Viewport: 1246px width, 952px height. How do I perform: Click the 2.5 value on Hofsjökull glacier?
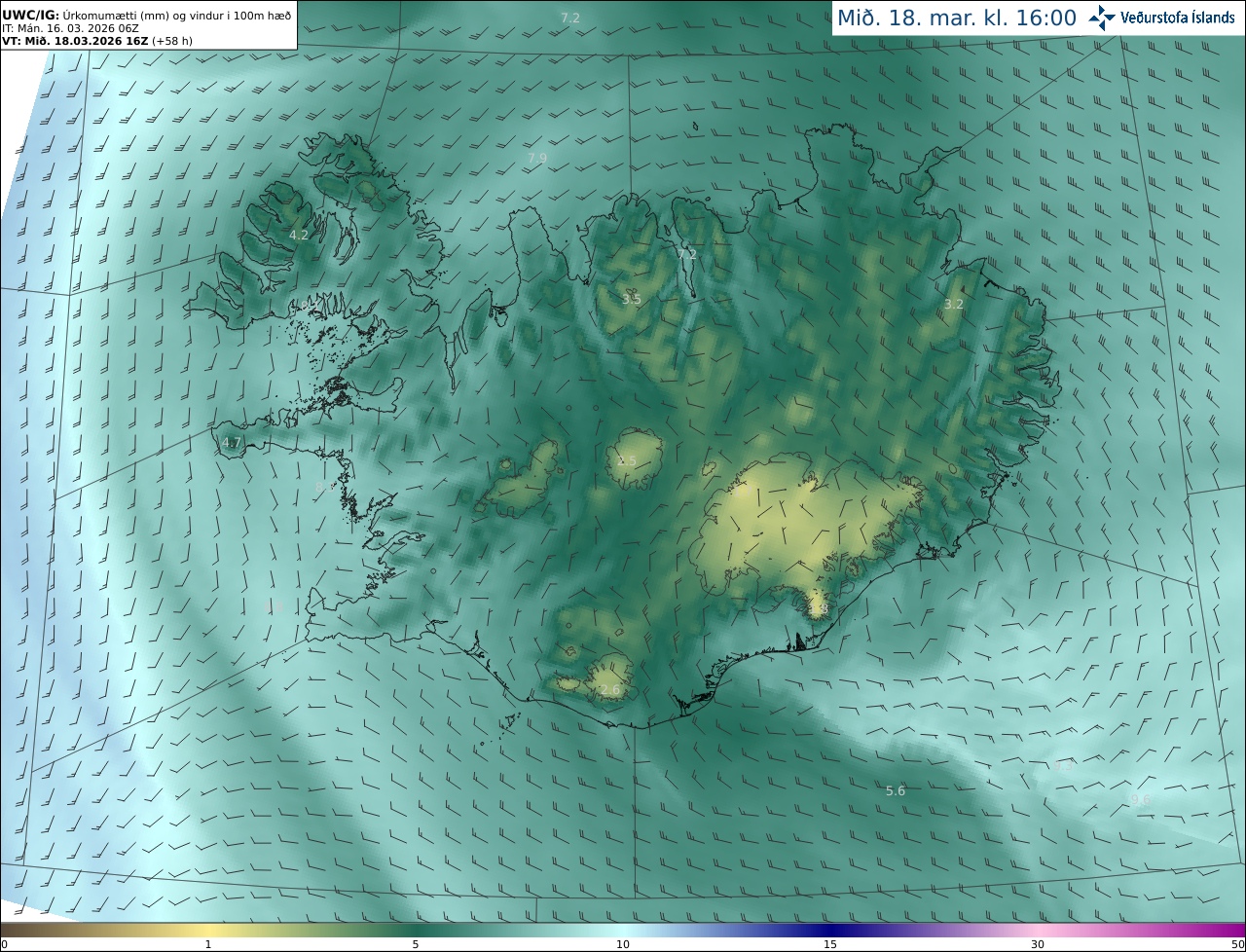[x=627, y=460]
